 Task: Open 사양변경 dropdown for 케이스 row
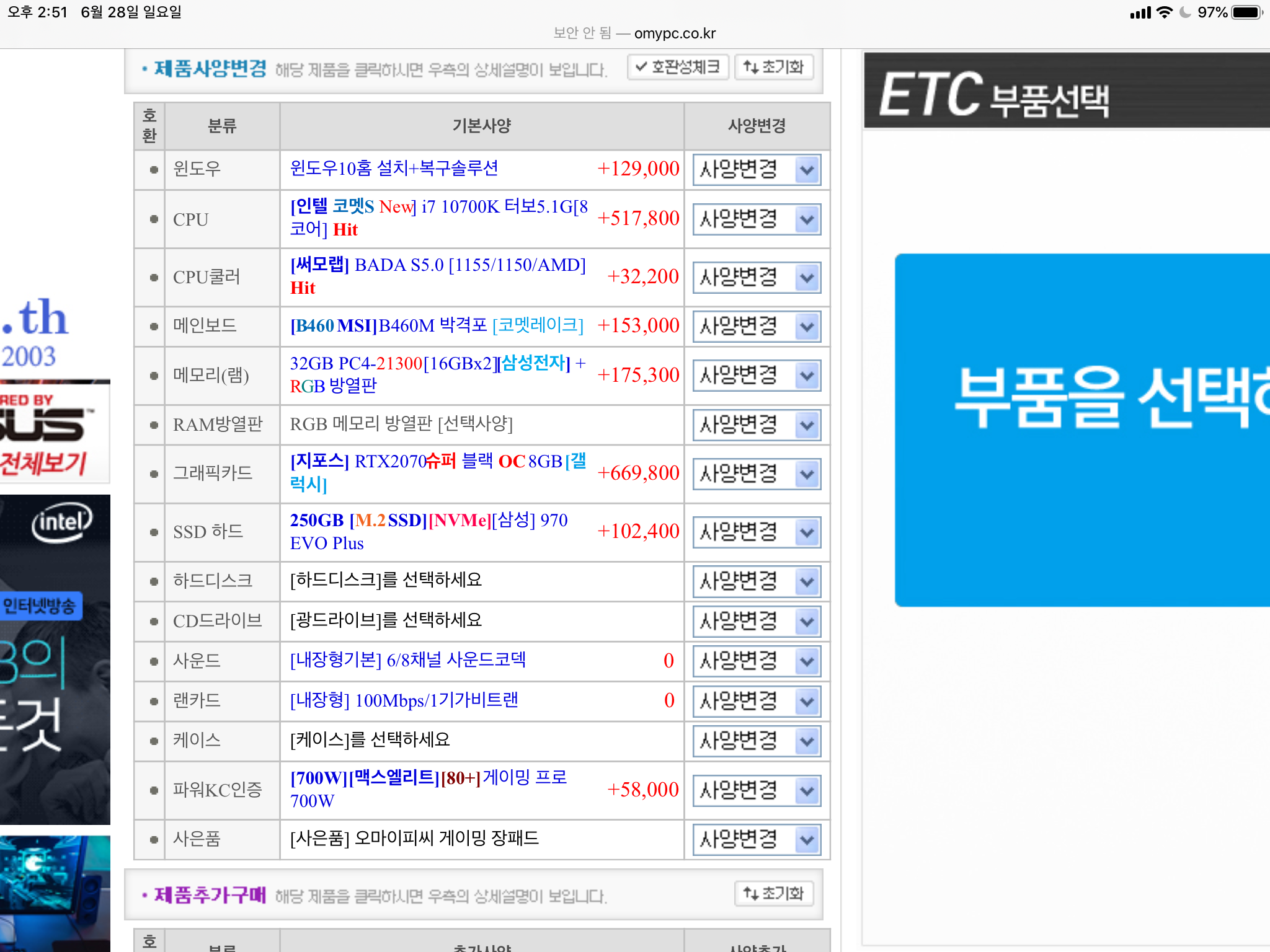[x=757, y=741]
